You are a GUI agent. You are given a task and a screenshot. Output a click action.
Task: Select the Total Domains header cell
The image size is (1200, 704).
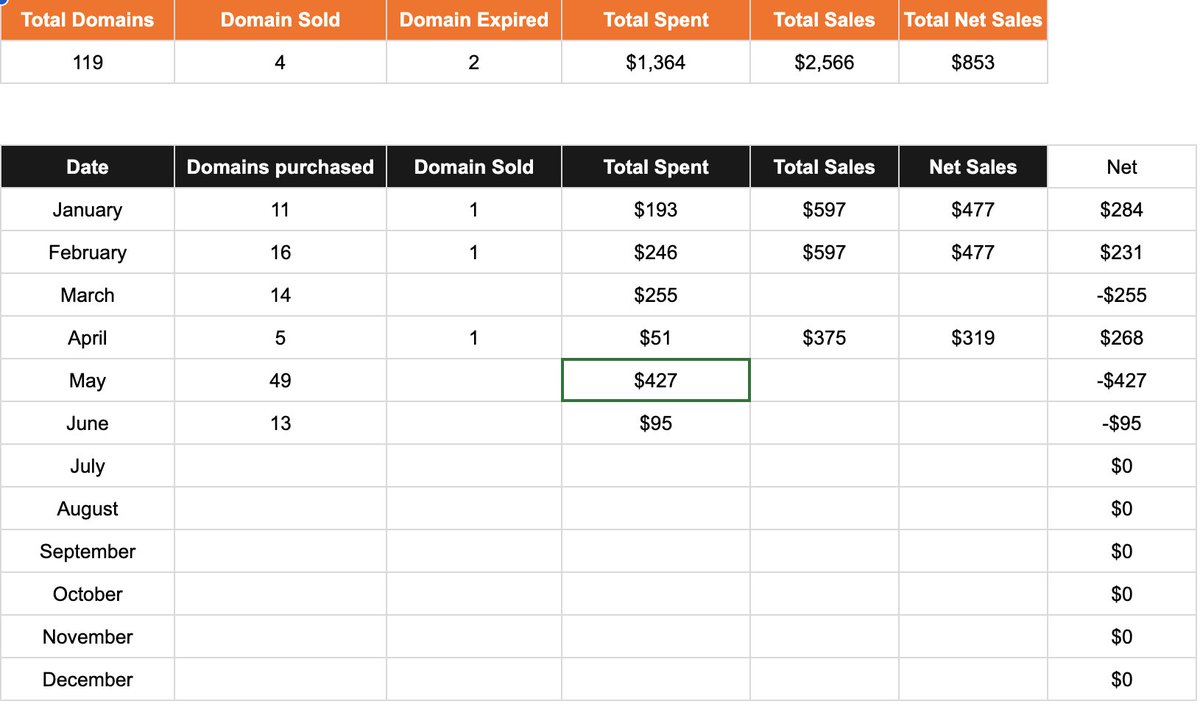(87, 20)
